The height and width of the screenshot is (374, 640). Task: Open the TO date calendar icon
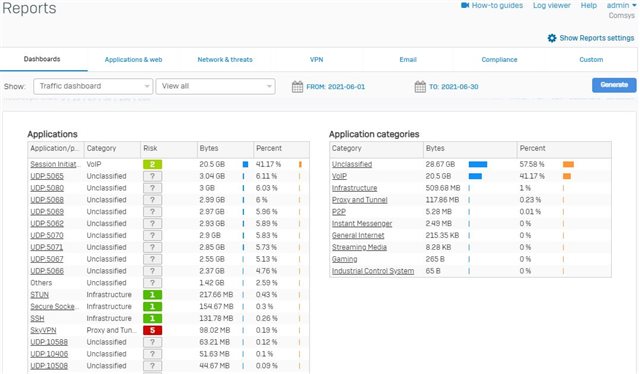point(420,87)
